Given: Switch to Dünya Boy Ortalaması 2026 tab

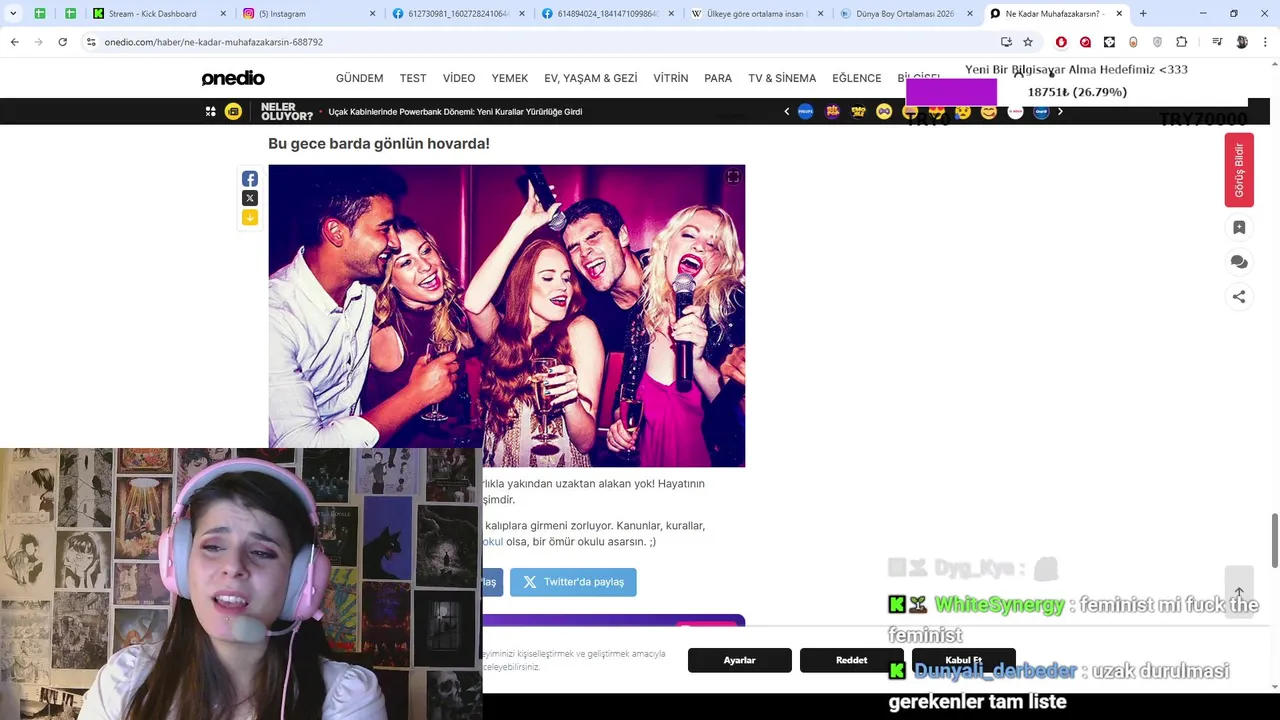Looking at the screenshot, I should [x=908, y=14].
